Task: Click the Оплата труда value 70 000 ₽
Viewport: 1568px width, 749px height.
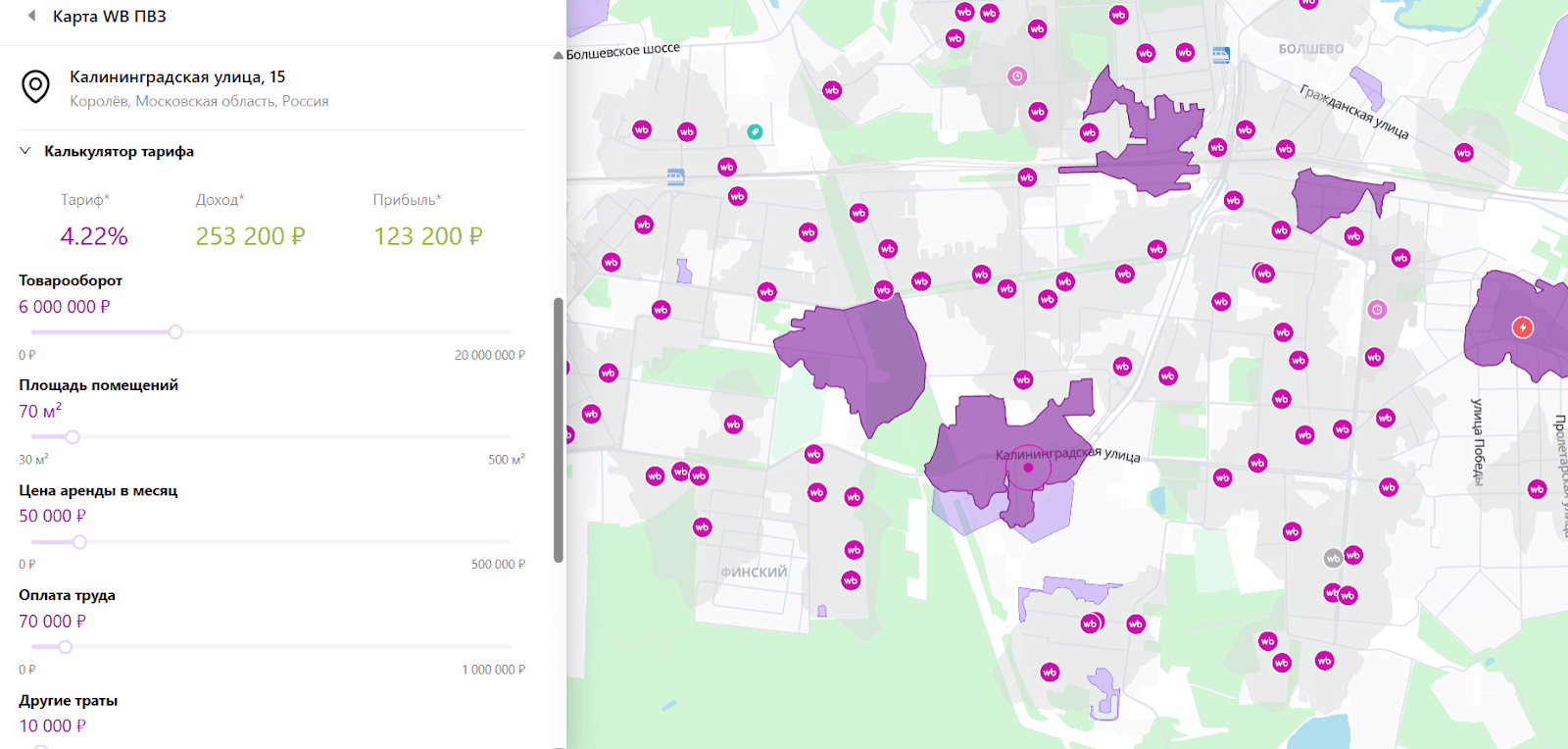Action: 53,622
